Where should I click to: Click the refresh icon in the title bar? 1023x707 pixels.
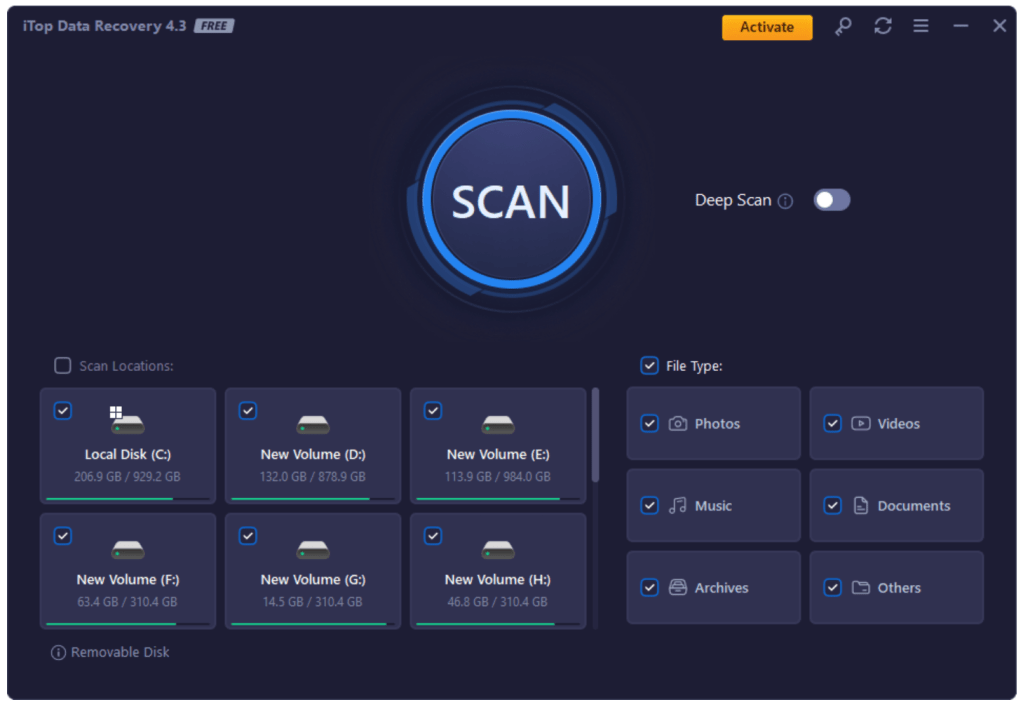point(882,26)
